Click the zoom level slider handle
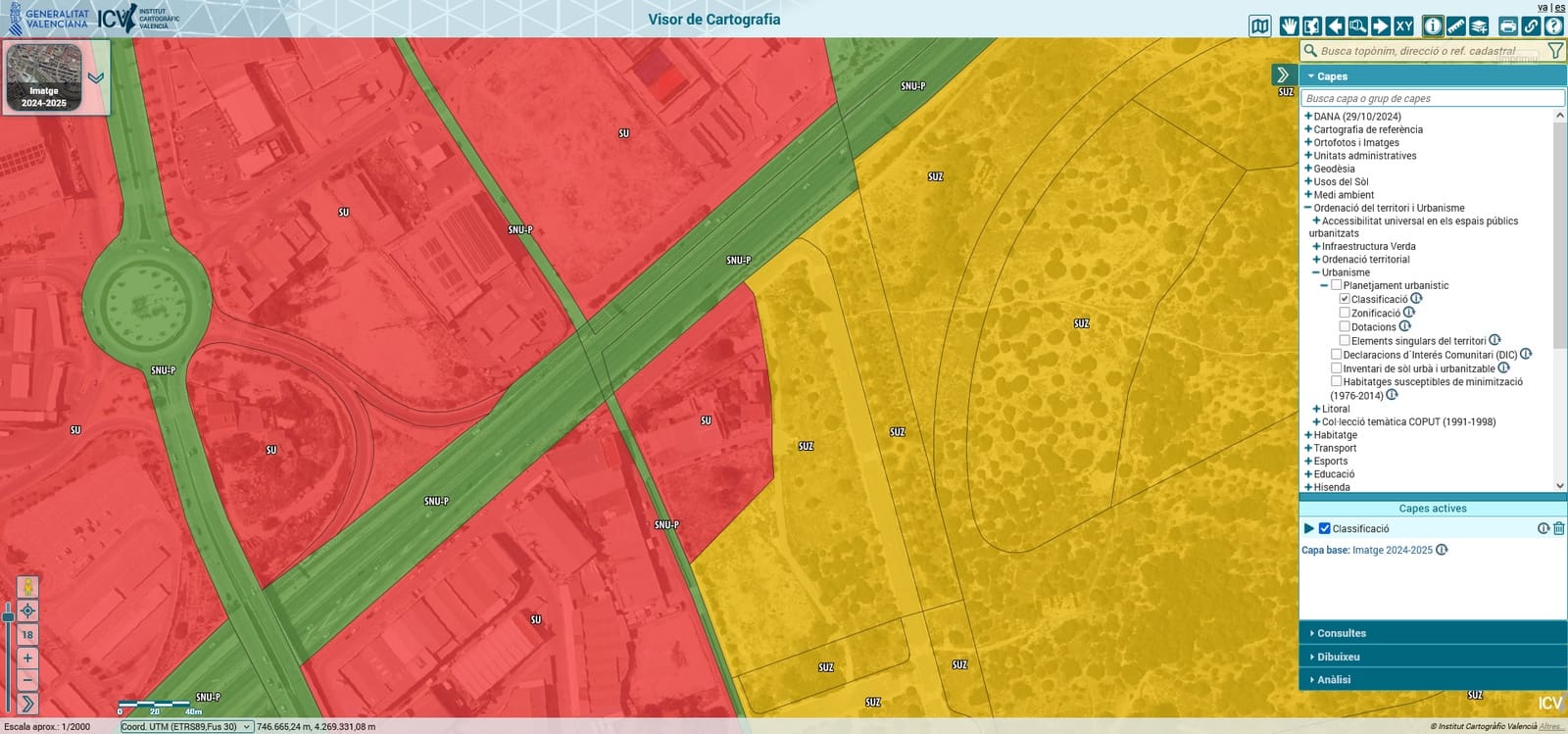 click(x=8, y=616)
